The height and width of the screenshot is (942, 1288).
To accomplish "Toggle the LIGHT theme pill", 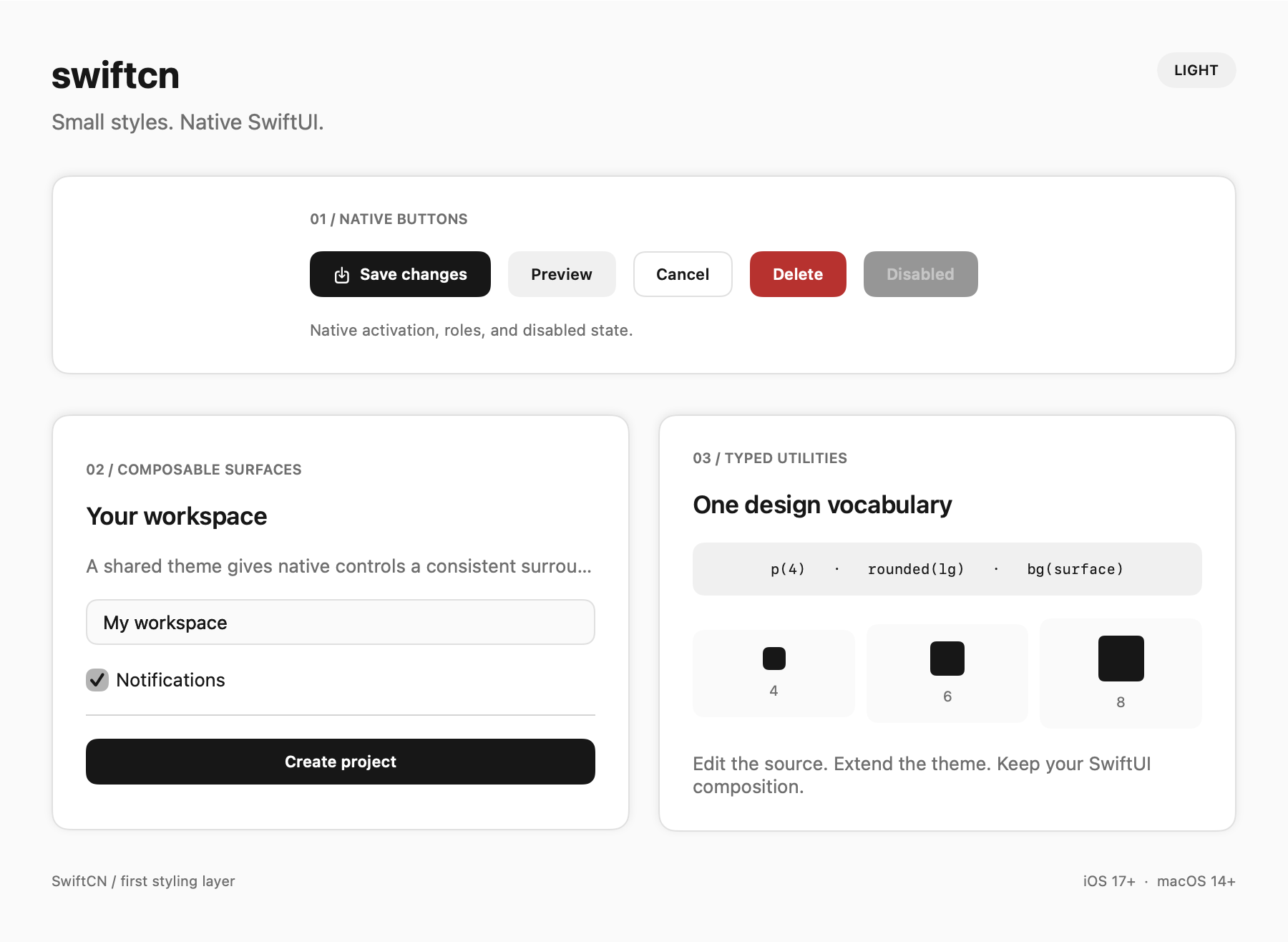I will [1196, 70].
